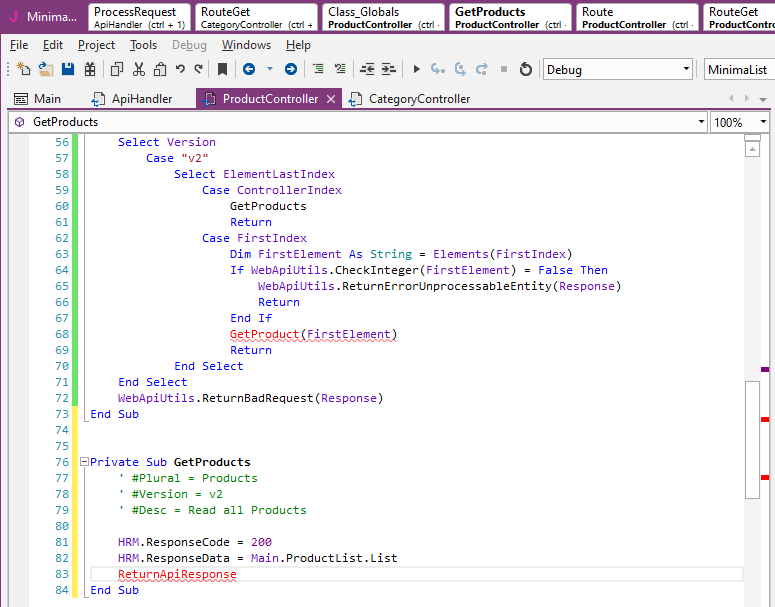Image resolution: width=775 pixels, height=607 pixels.
Task: Navigate forward with the blue right arrow
Action: [290, 69]
